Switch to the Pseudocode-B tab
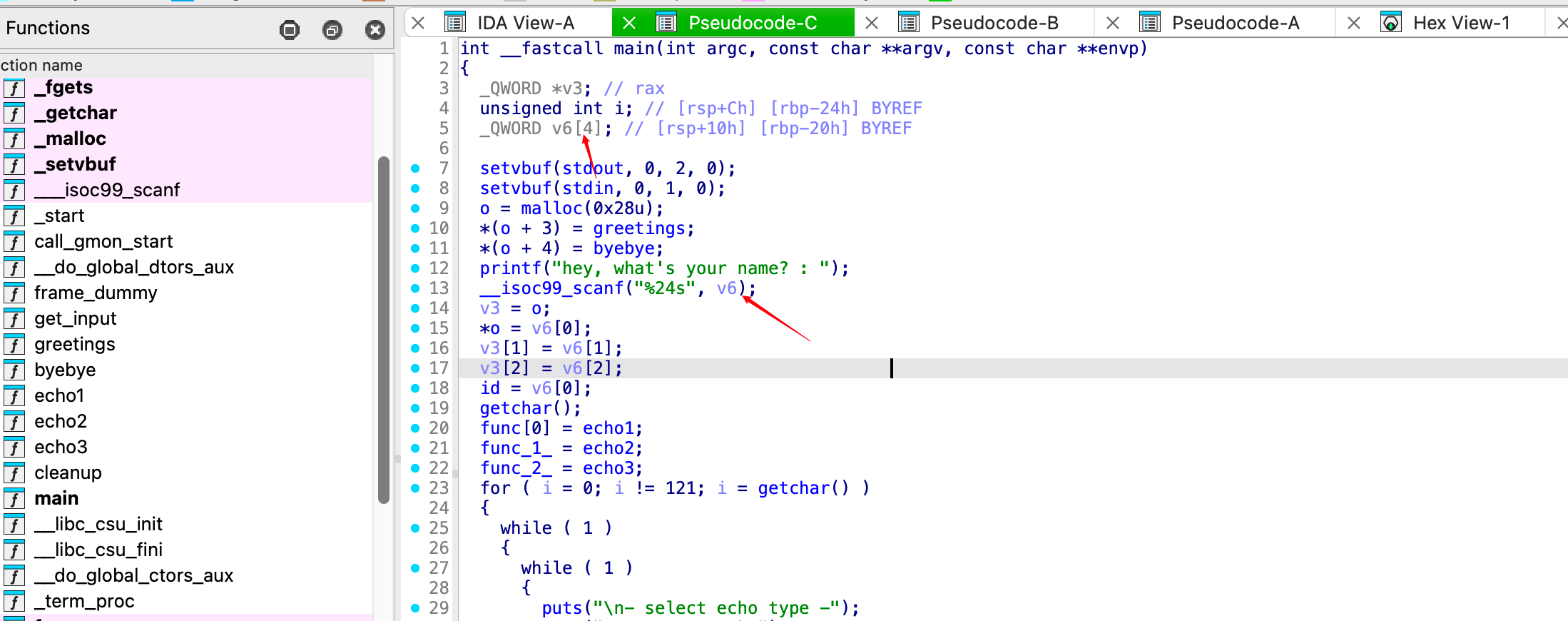Screen dimensions: 1568x621 (x=994, y=23)
